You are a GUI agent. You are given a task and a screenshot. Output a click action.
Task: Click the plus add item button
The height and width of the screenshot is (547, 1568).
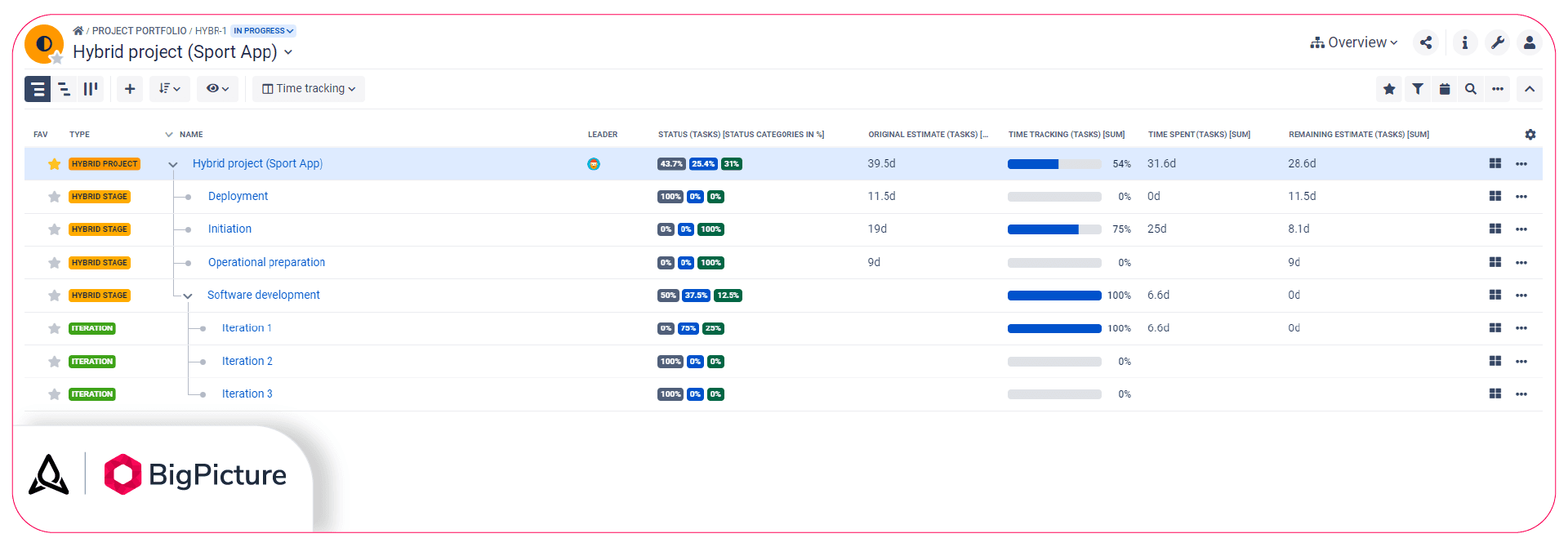click(130, 89)
